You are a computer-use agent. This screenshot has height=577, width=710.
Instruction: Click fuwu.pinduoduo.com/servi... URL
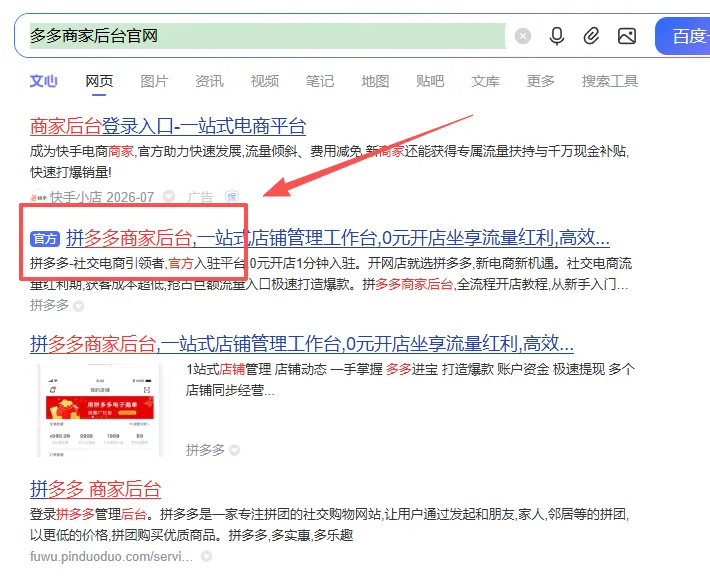coord(111,556)
